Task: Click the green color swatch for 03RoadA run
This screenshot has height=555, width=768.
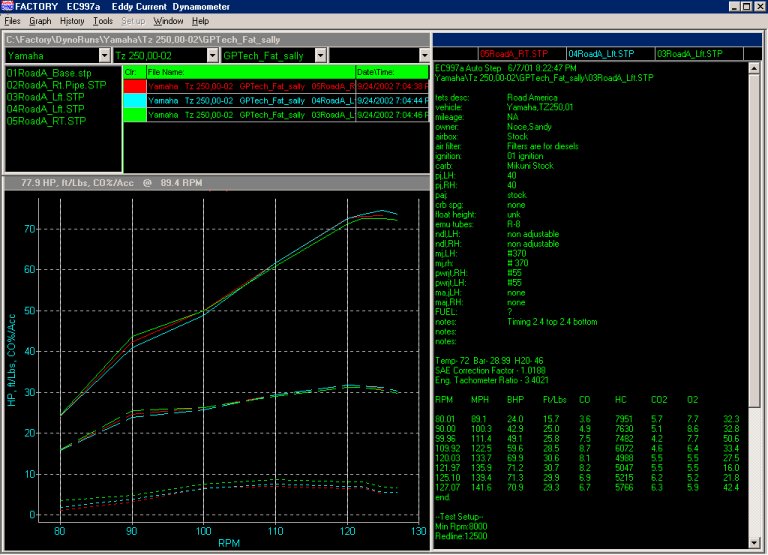Action: coord(134,115)
